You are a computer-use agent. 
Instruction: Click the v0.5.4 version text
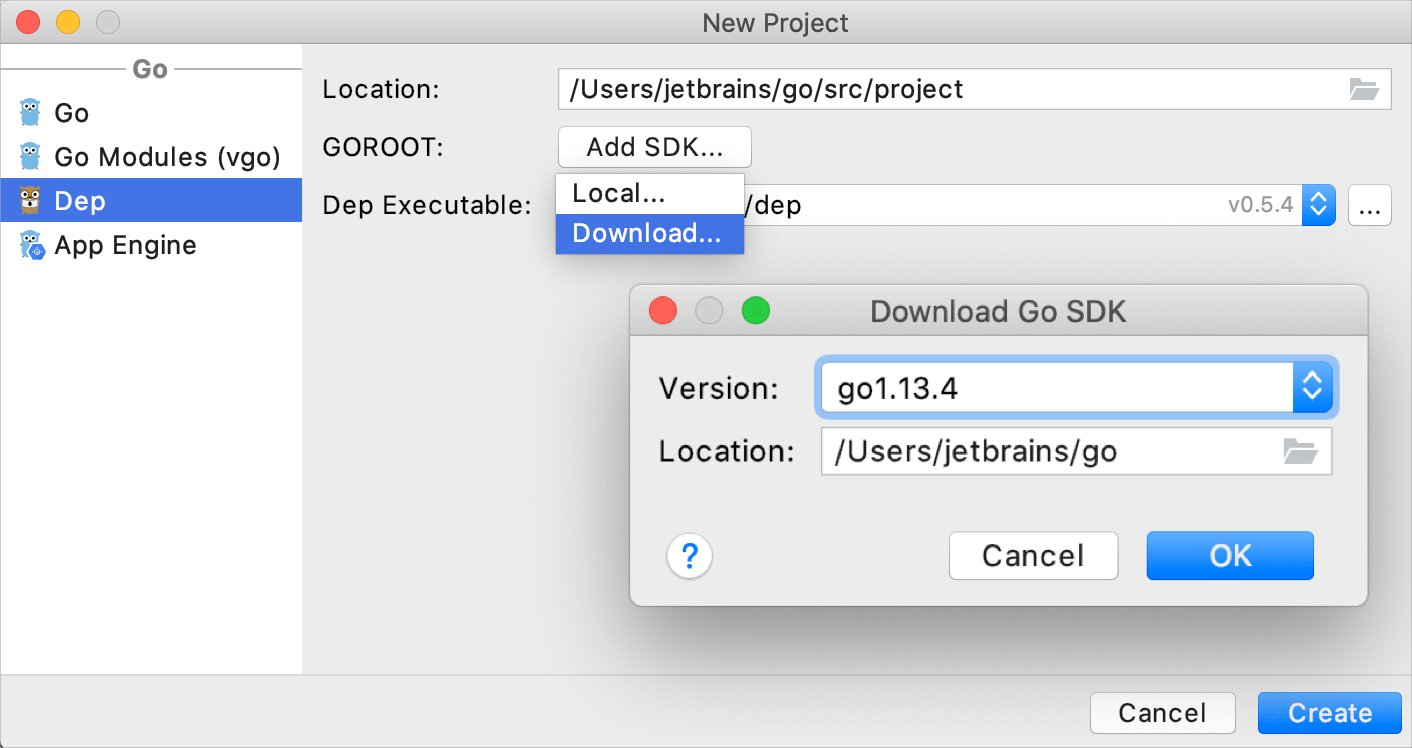[1260, 206]
